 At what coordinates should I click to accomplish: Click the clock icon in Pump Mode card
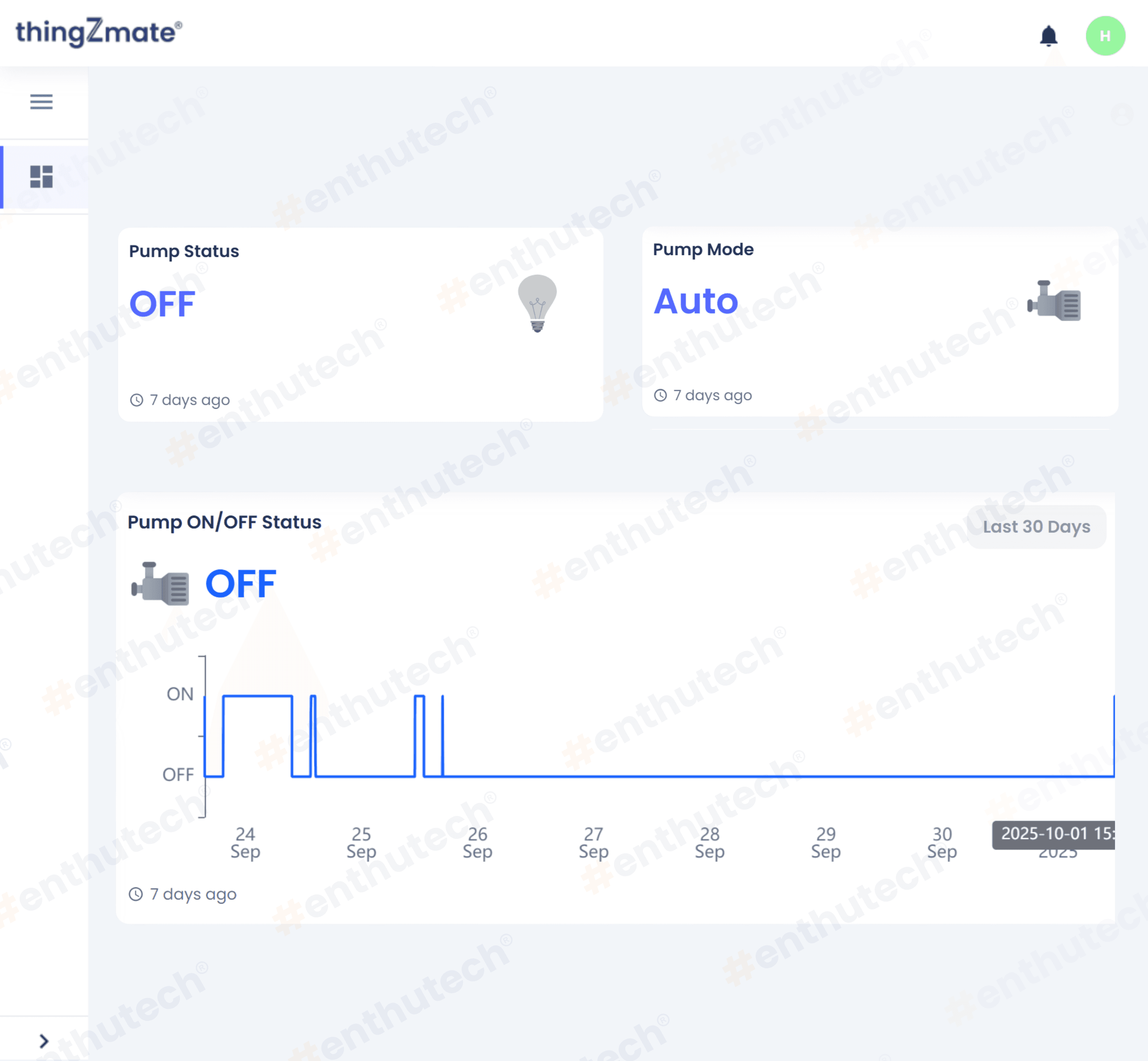tap(661, 395)
